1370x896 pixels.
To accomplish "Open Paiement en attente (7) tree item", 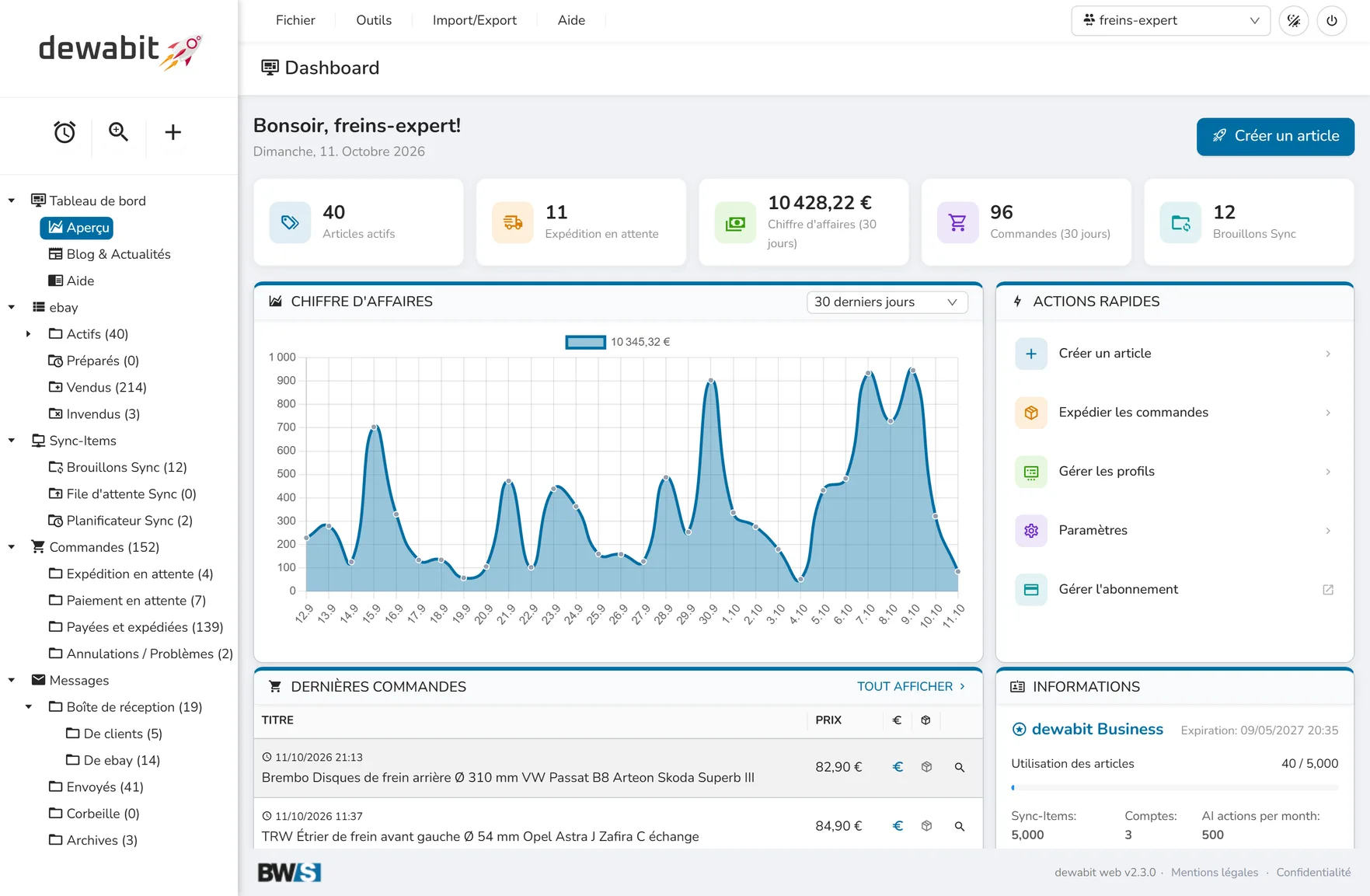I will (127, 601).
